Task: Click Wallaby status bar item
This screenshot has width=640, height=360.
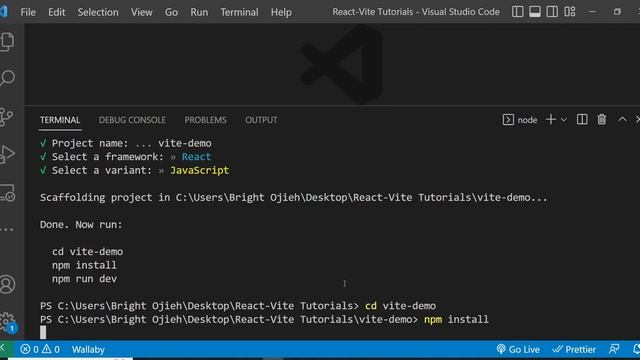Action: 88,349
